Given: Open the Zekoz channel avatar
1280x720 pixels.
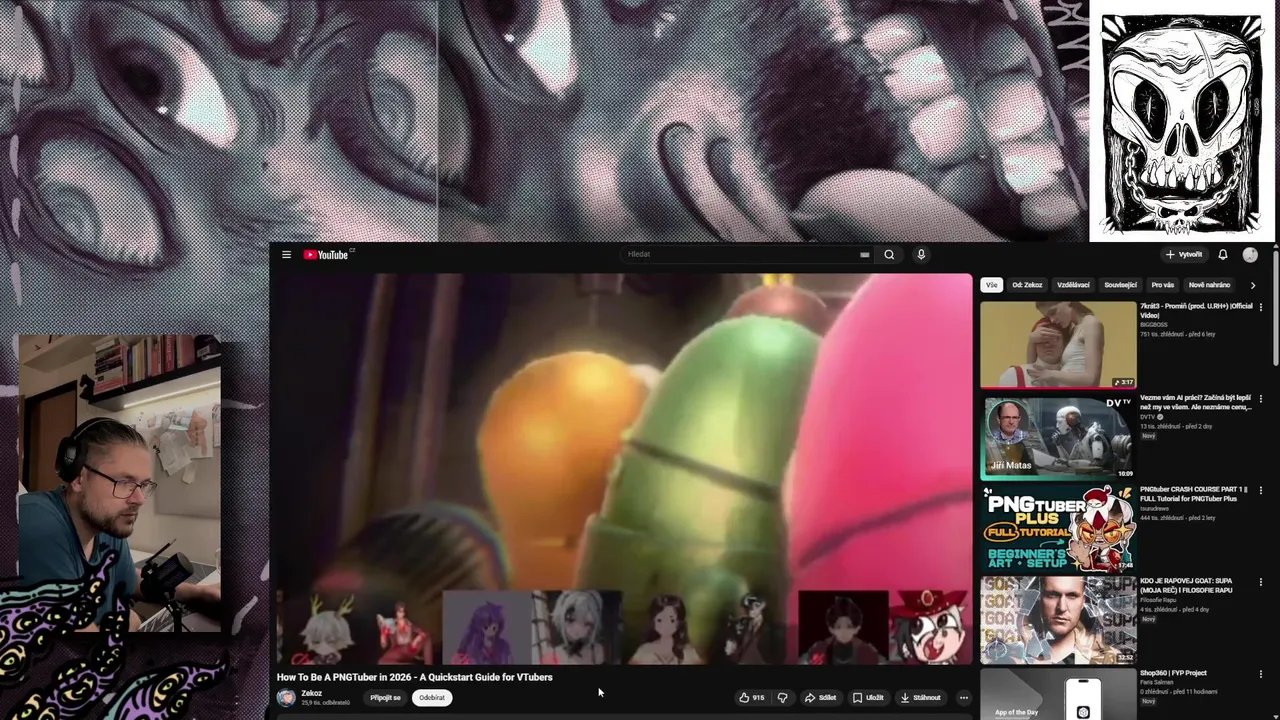Looking at the screenshot, I should (x=286, y=697).
